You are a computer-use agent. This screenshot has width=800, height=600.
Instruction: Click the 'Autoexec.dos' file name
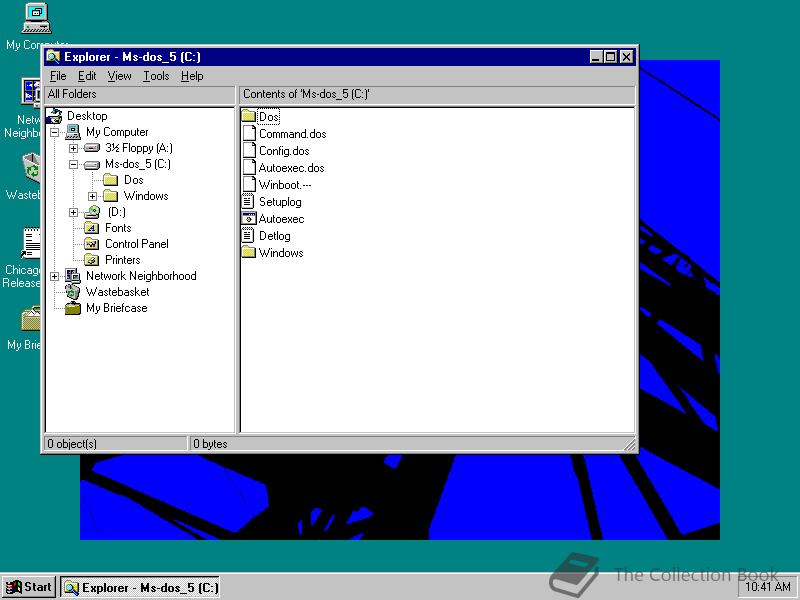click(291, 168)
